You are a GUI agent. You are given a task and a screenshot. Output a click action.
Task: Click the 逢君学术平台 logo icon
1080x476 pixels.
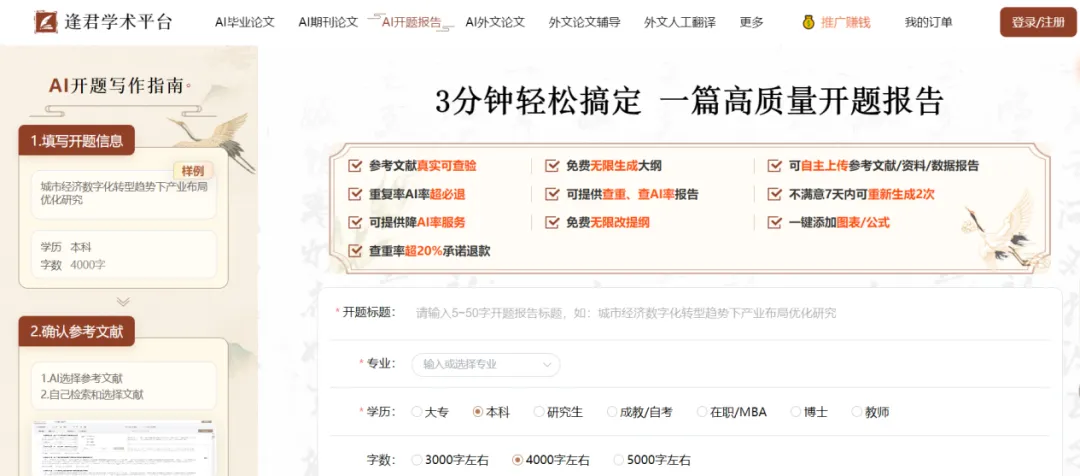coord(46,22)
